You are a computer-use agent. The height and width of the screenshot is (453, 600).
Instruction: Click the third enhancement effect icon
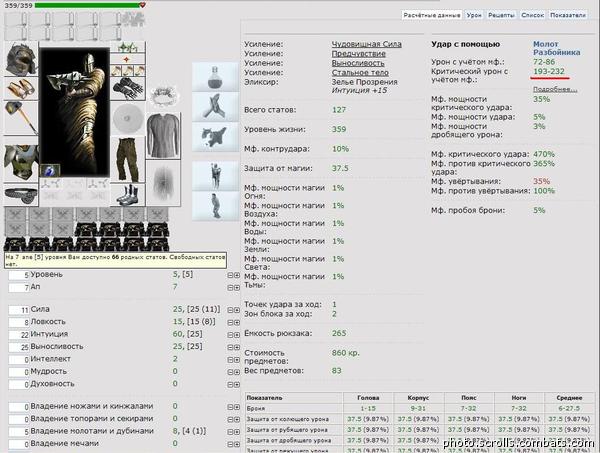[x=215, y=137]
